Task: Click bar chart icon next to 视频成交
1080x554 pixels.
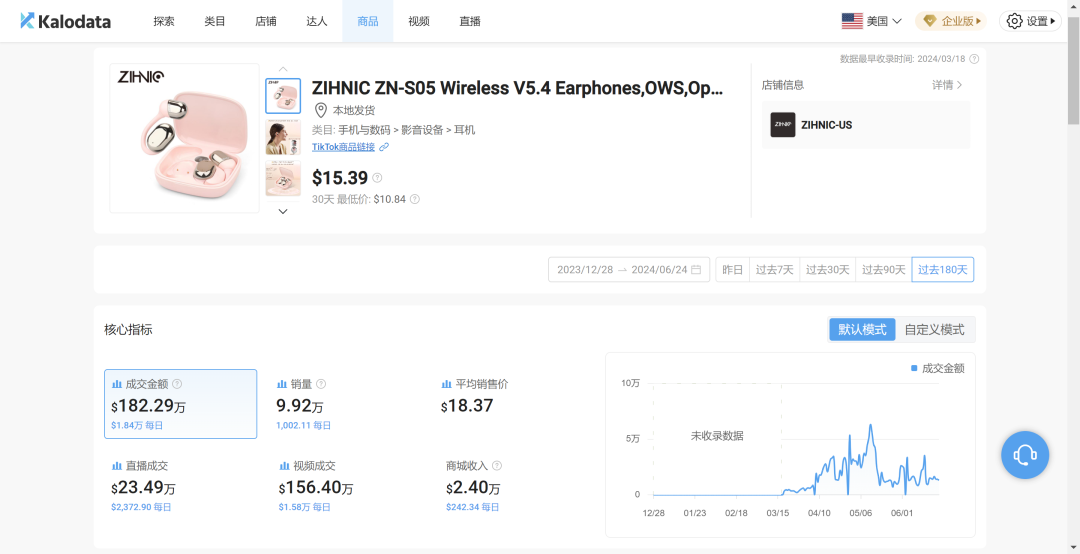Action: [x=283, y=466]
